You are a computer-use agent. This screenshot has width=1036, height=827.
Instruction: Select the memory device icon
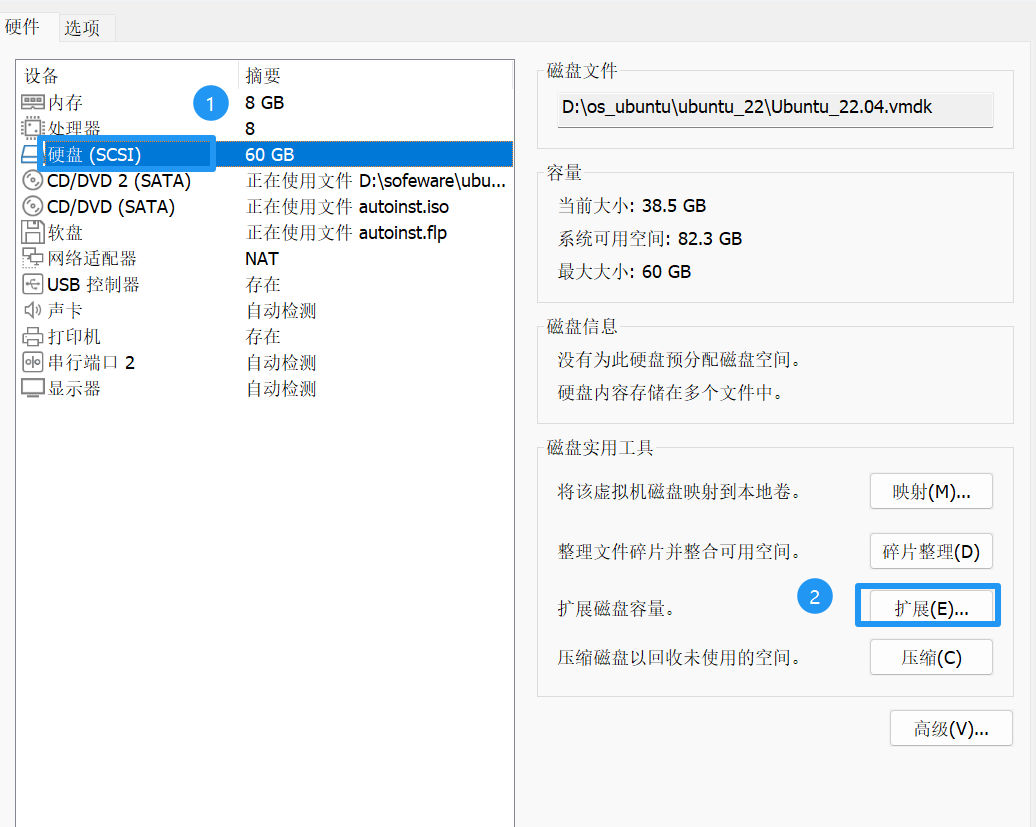(32, 102)
